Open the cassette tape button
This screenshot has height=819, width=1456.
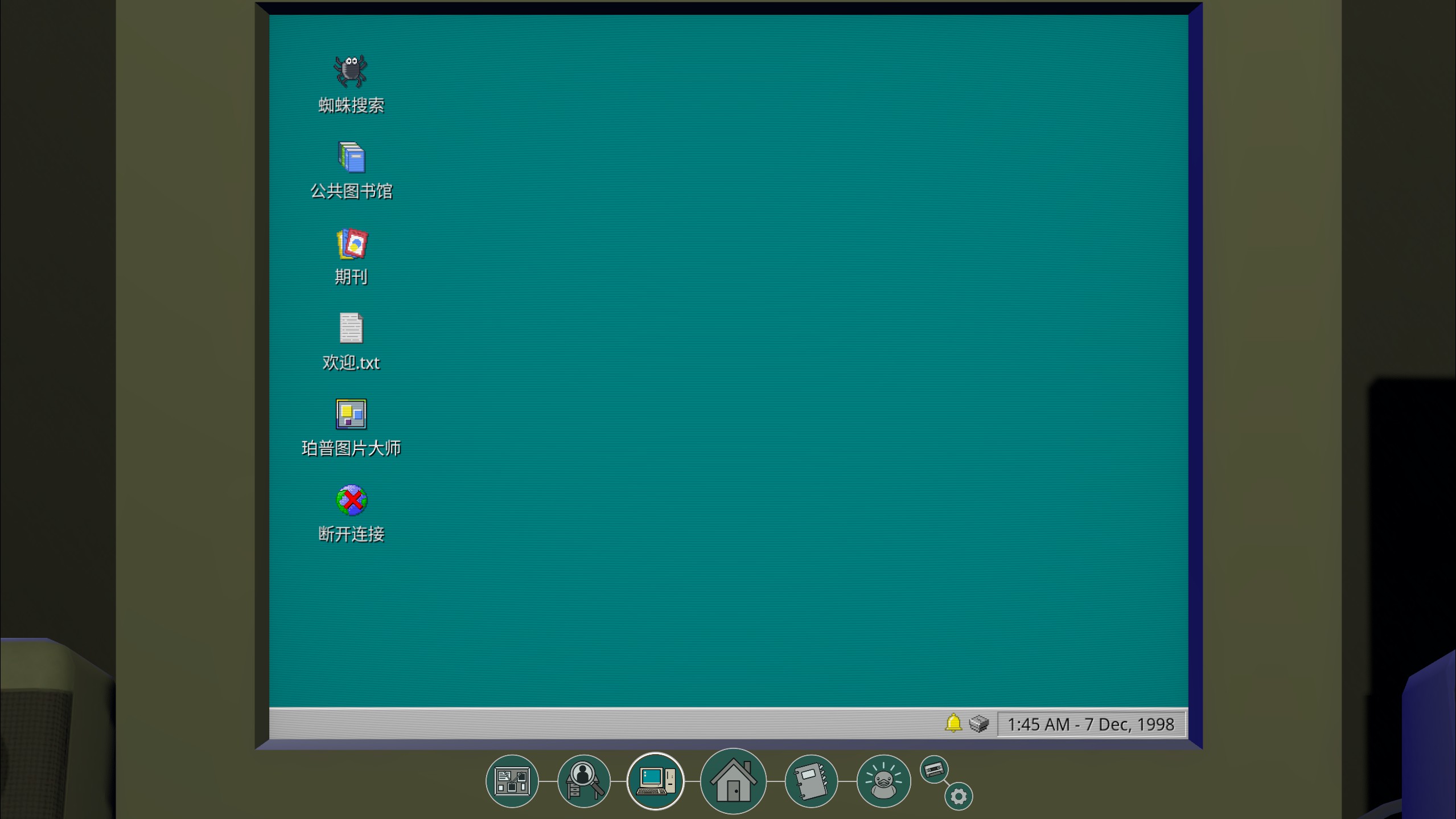tap(933, 769)
